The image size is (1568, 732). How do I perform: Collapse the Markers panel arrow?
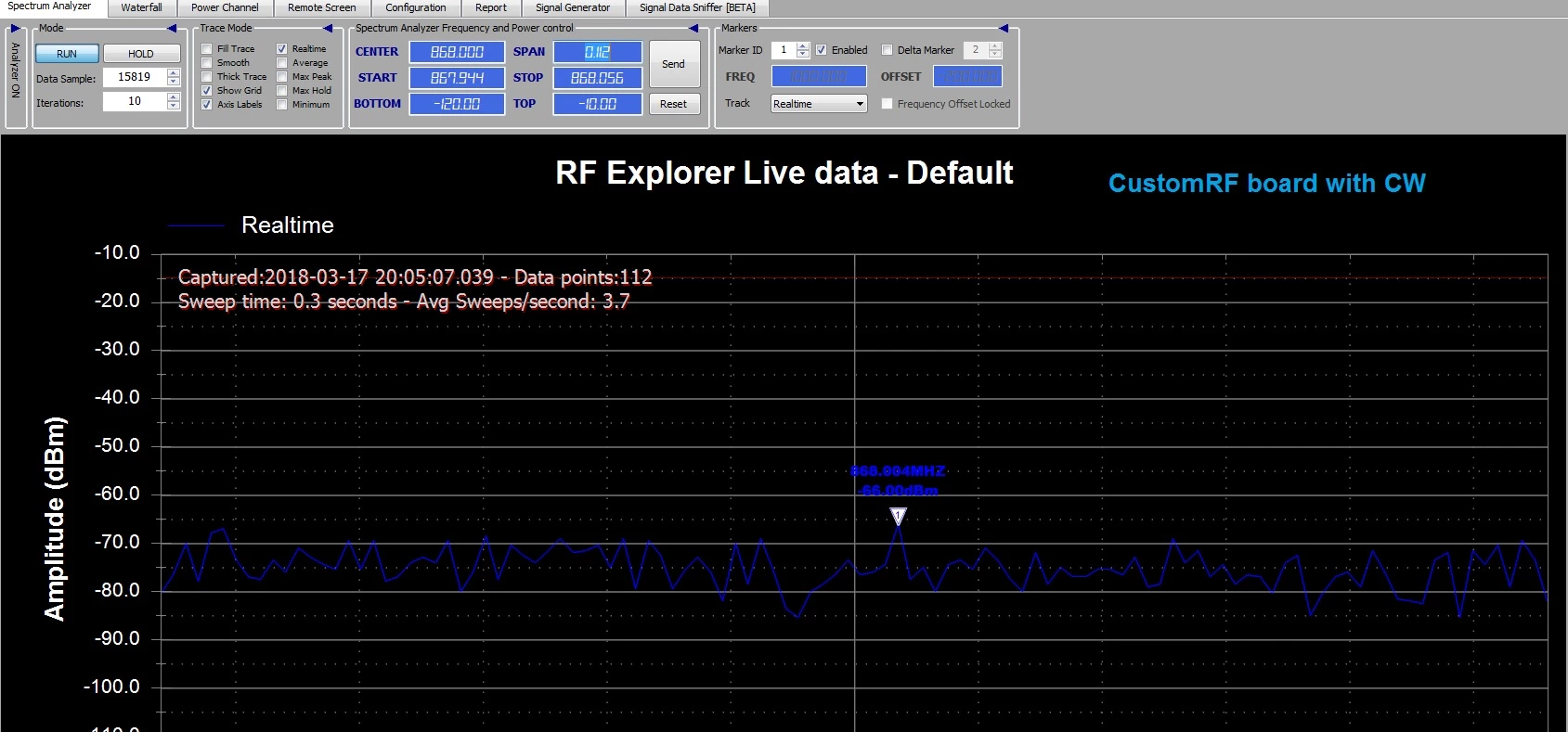[x=1005, y=29]
